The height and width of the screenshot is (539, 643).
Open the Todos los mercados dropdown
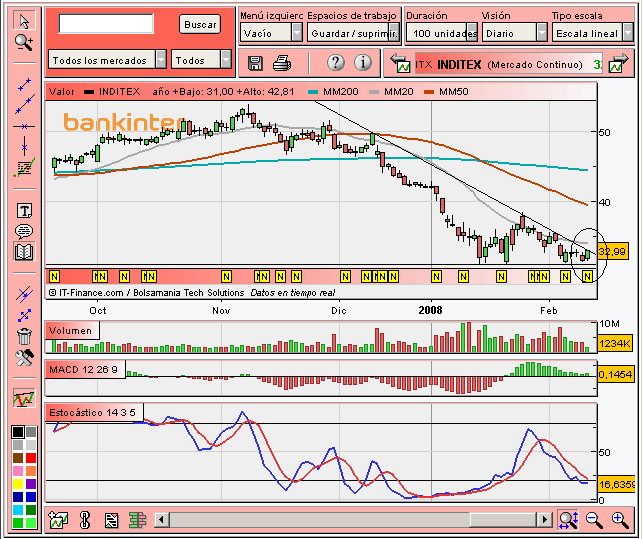click(107, 60)
